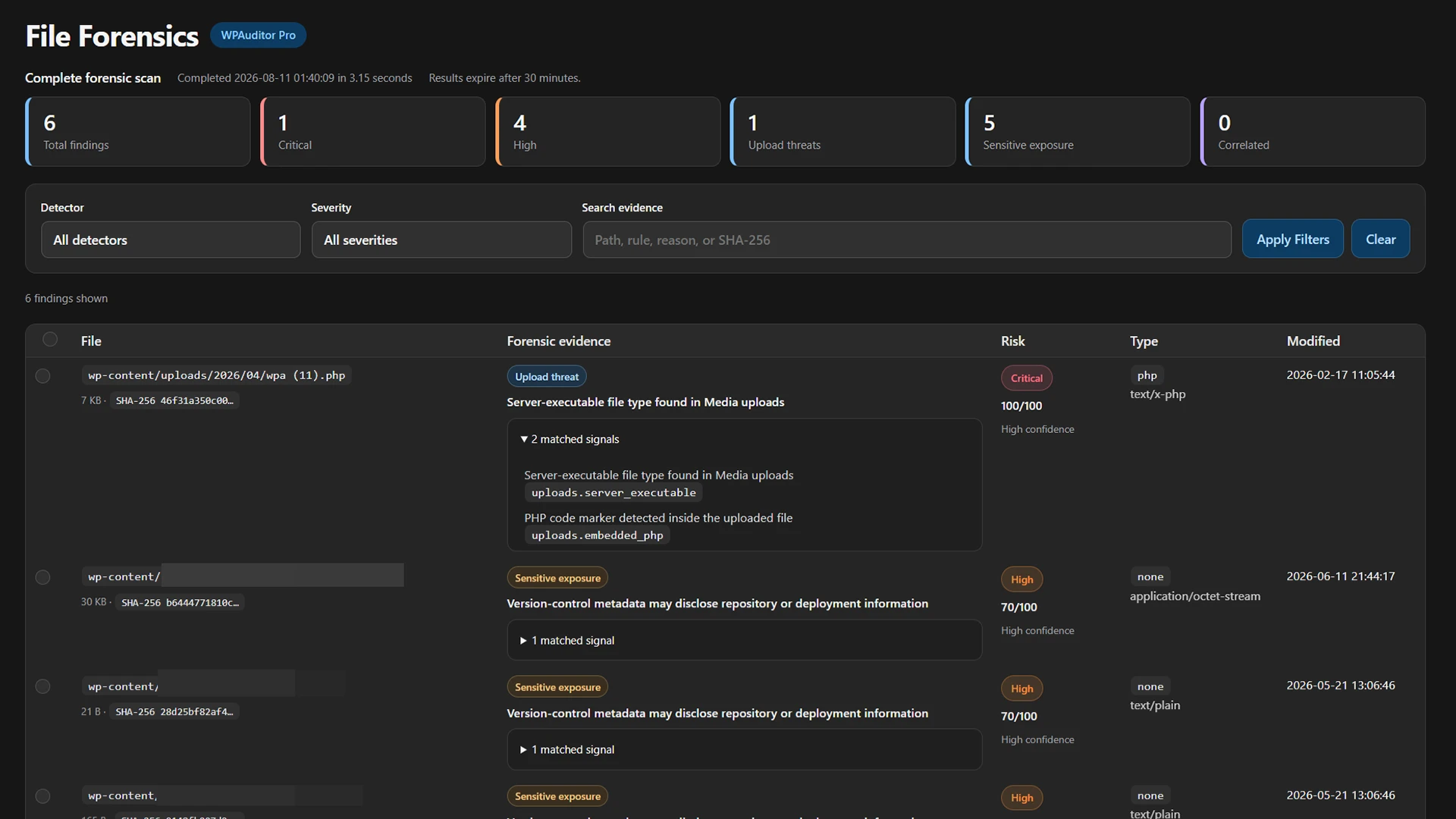Click the 2026-06-11 21:44:17 modified date
1456x819 pixels.
pos(1340,576)
